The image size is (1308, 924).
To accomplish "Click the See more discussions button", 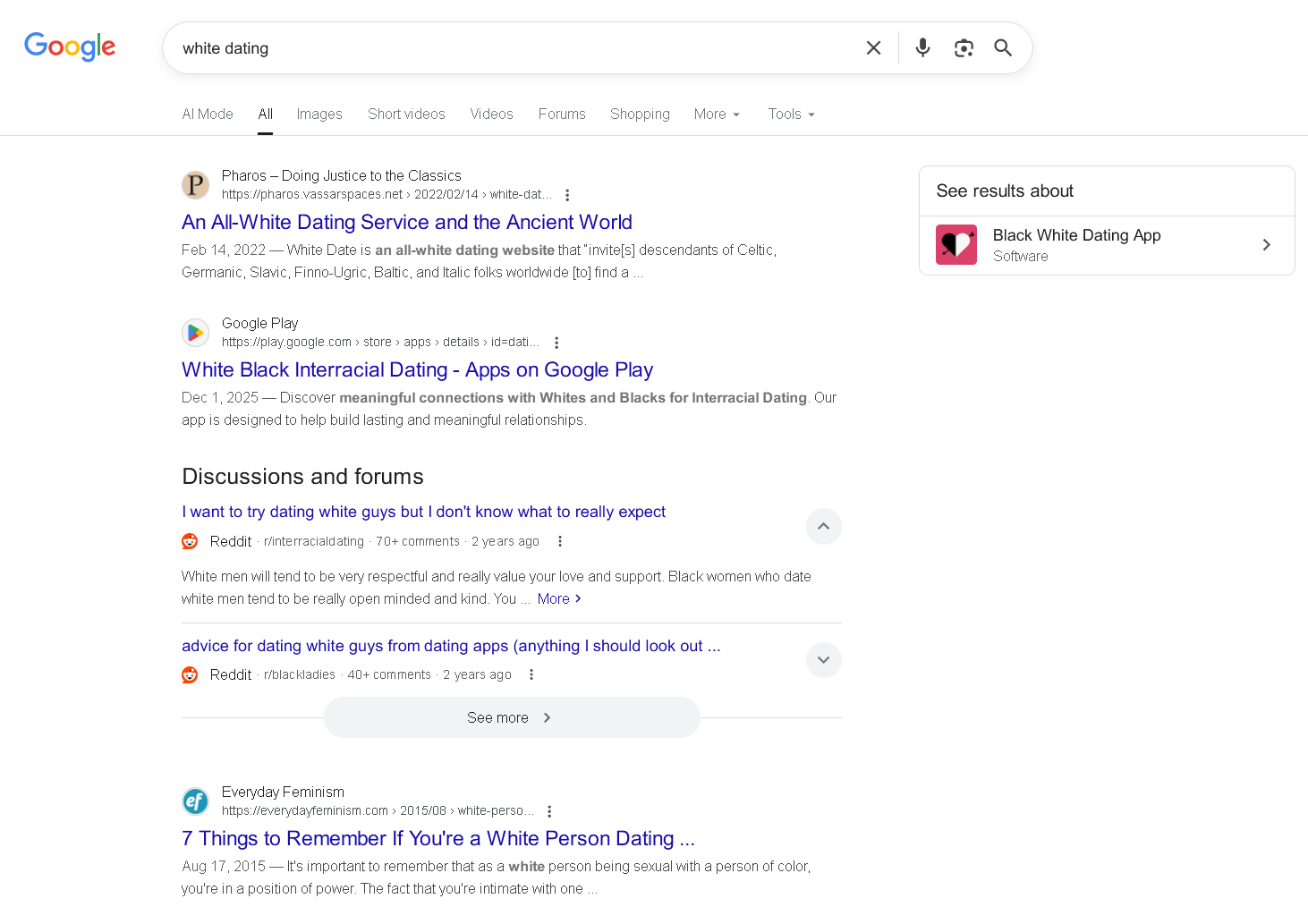I will pyautogui.click(x=511, y=718).
